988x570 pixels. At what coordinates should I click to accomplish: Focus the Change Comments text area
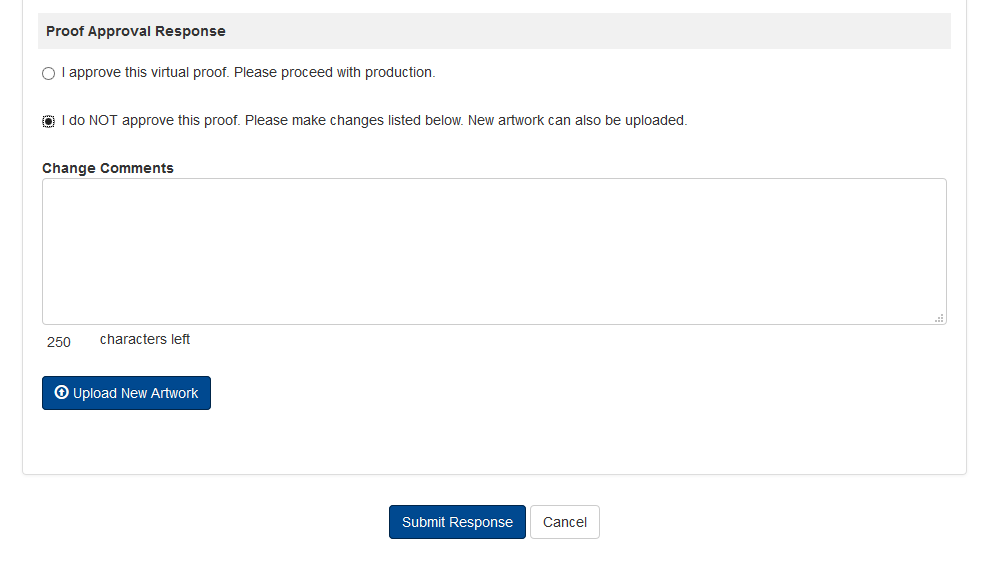coord(494,251)
